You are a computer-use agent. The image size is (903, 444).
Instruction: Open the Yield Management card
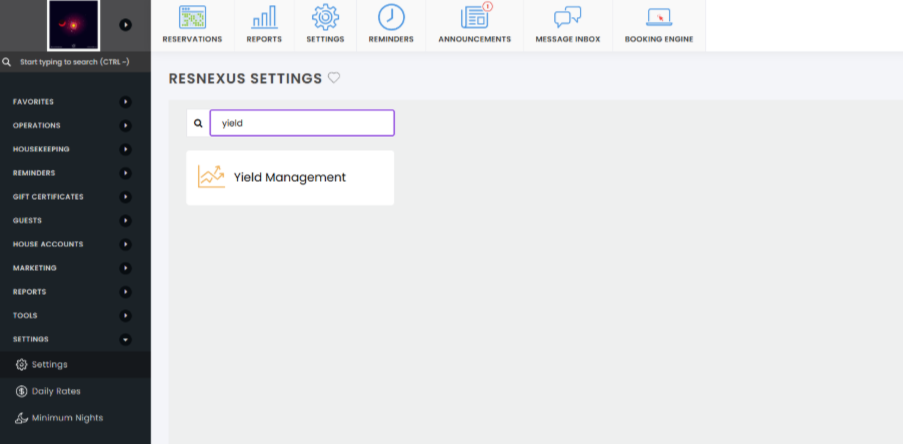[x=290, y=178]
